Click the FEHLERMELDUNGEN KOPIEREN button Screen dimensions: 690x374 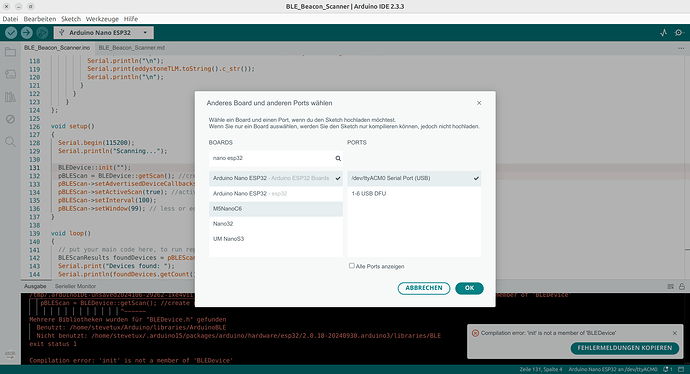[625, 348]
